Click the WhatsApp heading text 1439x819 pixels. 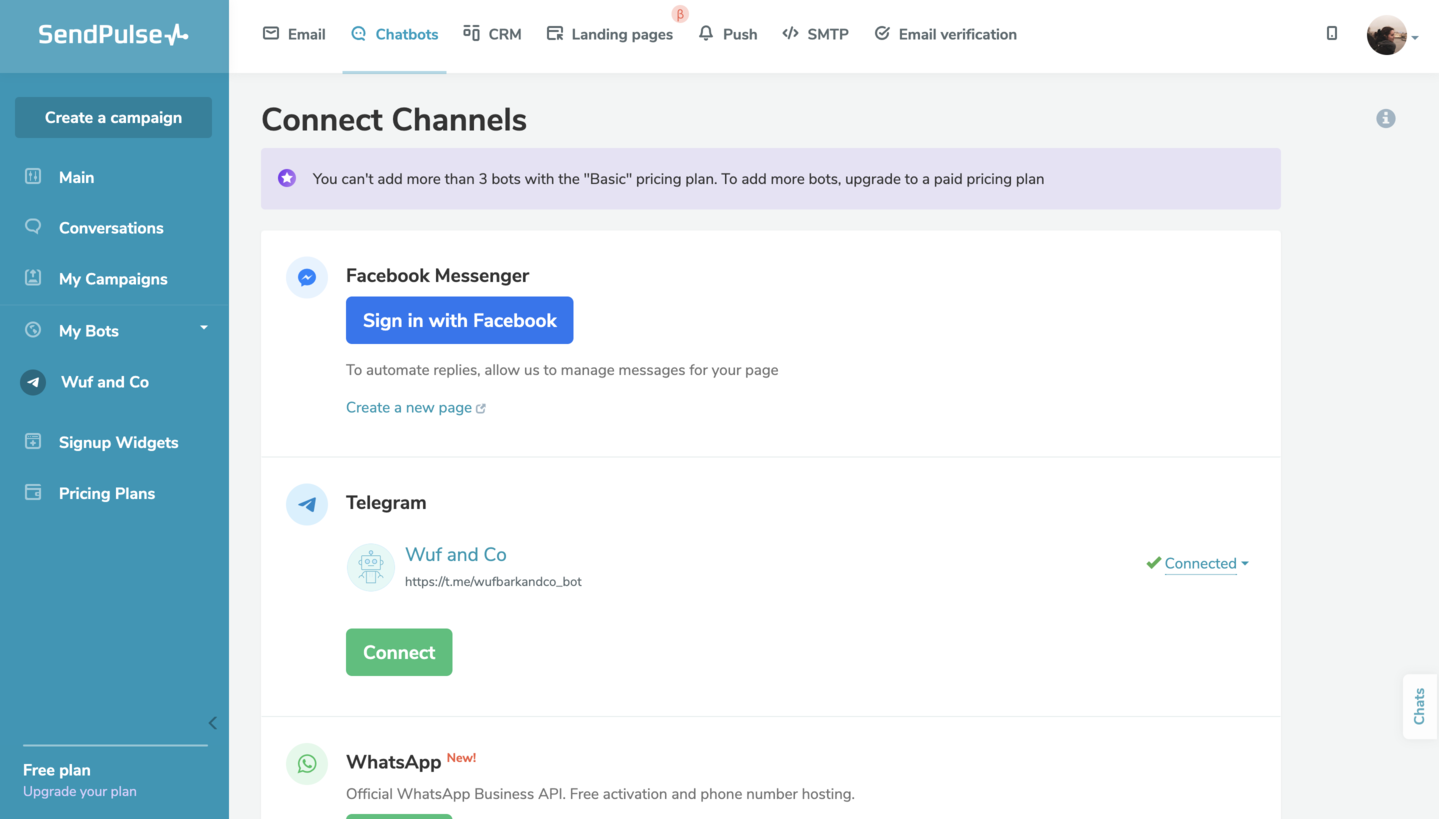tap(393, 762)
